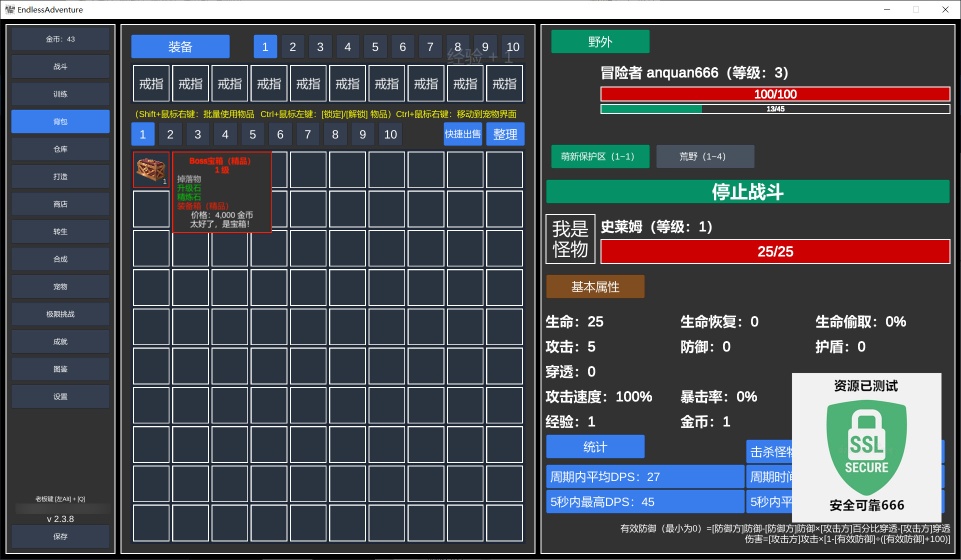Select the 萌新保护区 (1-1) area tab
The width and height of the screenshot is (961, 560).
[x=600, y=157]
